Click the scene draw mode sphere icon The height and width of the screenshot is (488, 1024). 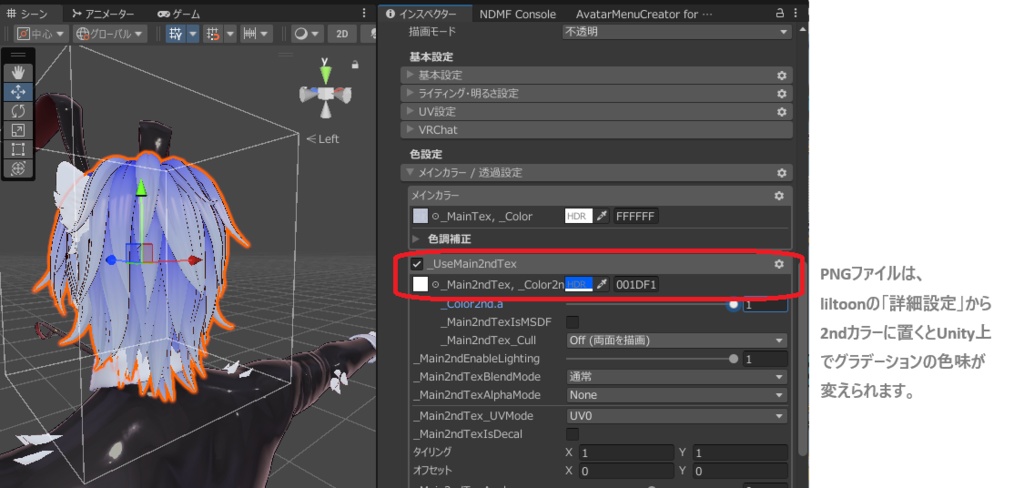click(301, 34)
